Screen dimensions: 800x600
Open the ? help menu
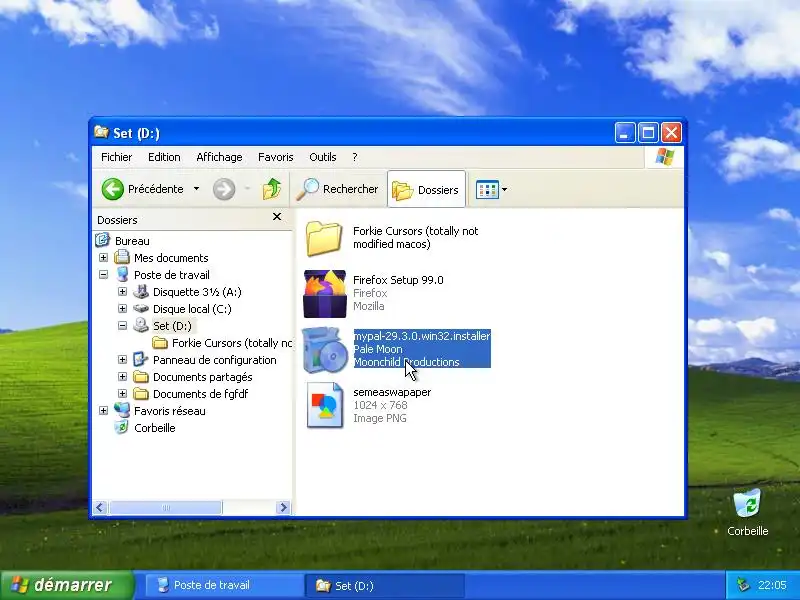pos(355,157)
